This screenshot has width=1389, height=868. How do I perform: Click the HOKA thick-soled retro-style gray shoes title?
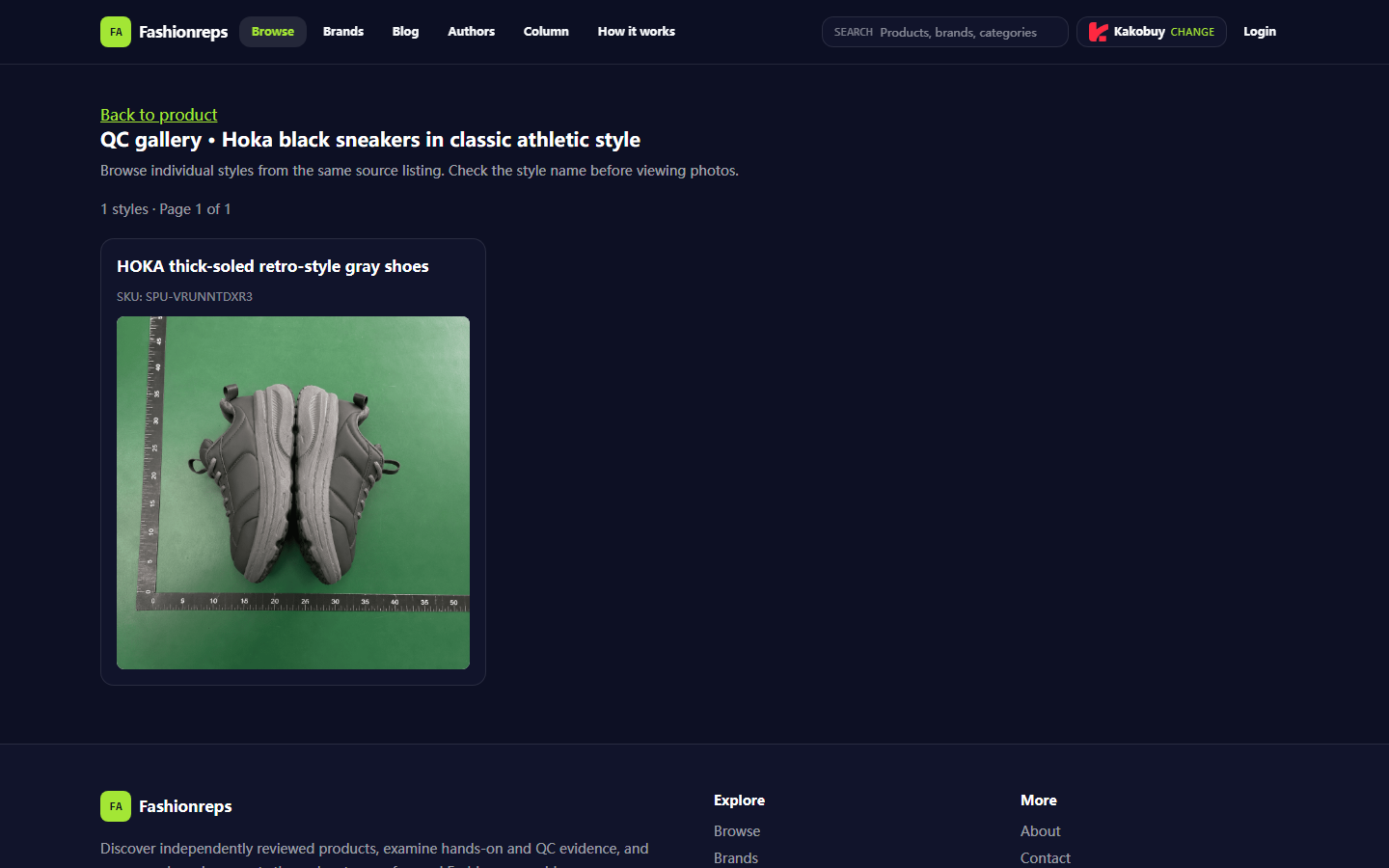point(273,266)
